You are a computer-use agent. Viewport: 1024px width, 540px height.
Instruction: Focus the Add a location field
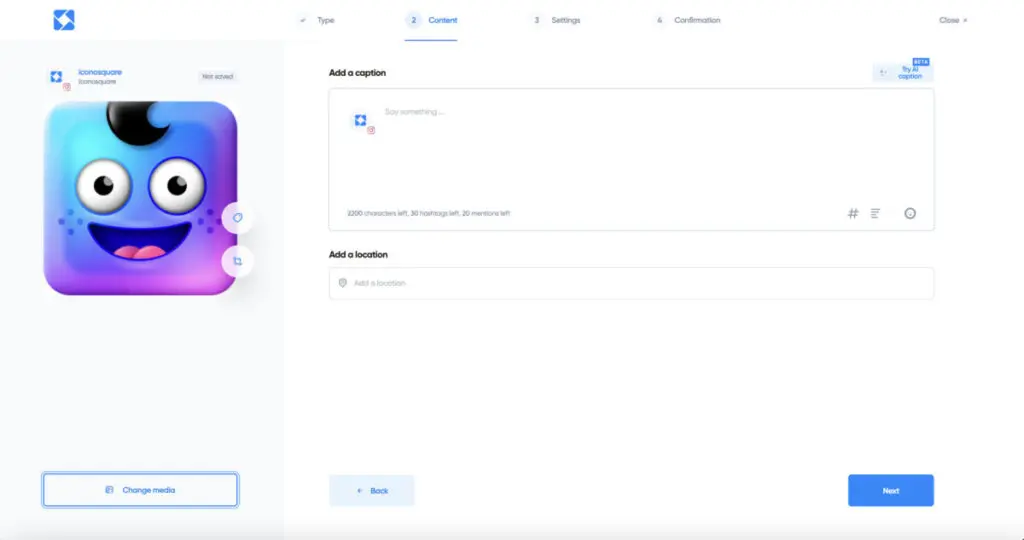click(640, 283)
